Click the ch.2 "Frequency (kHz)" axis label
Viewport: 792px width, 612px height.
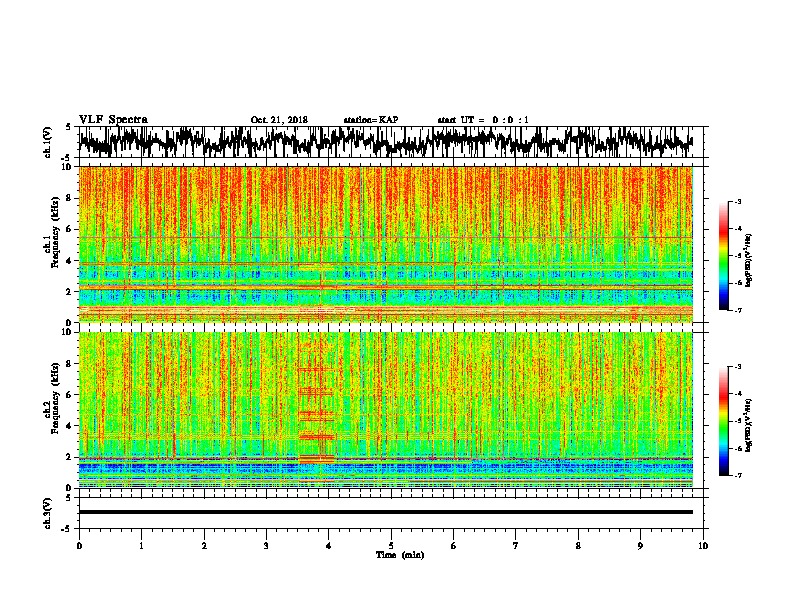(55, 398)
